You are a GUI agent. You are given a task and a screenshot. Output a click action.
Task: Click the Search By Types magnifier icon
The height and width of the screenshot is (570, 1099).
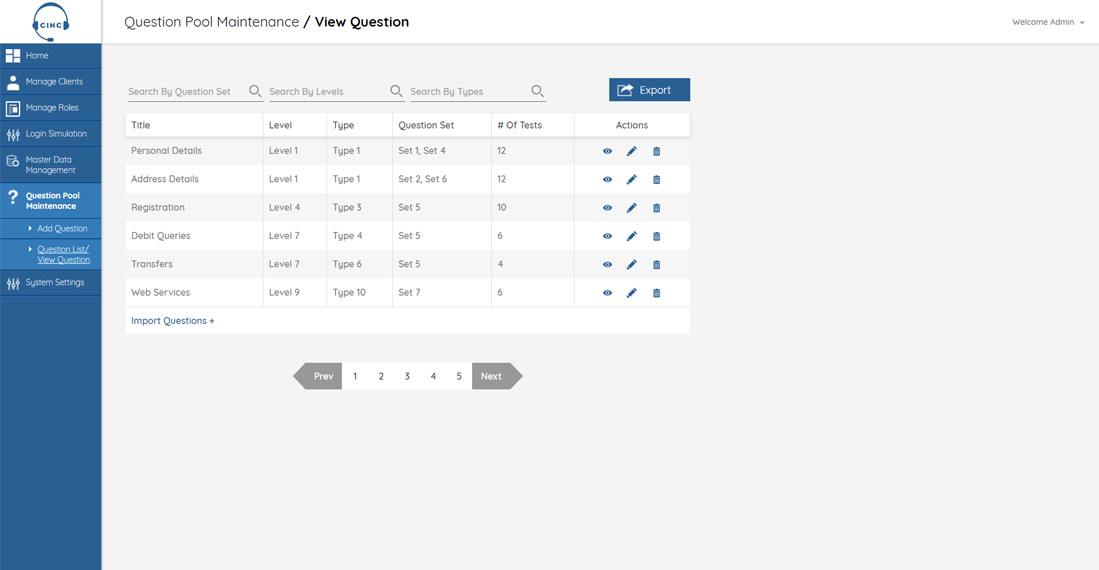point(538,91)
